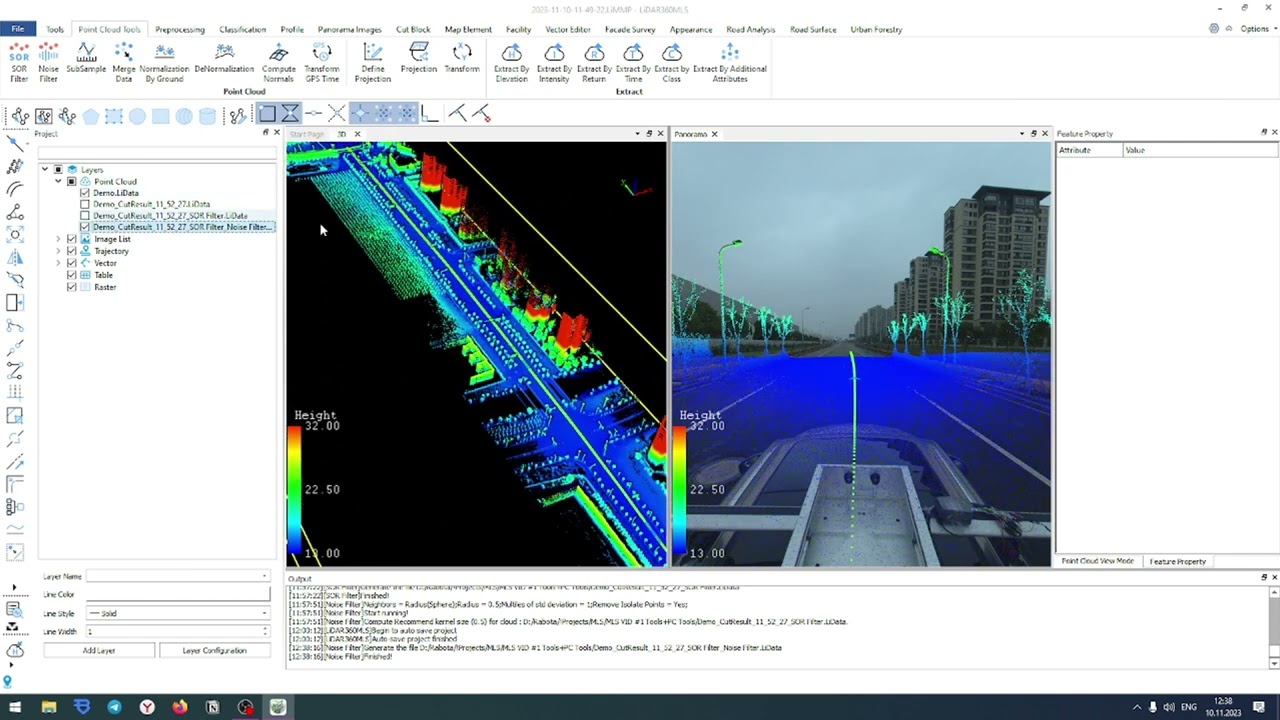
Task: Open Transform GPS Time
Action: click(x=322, y=62)
